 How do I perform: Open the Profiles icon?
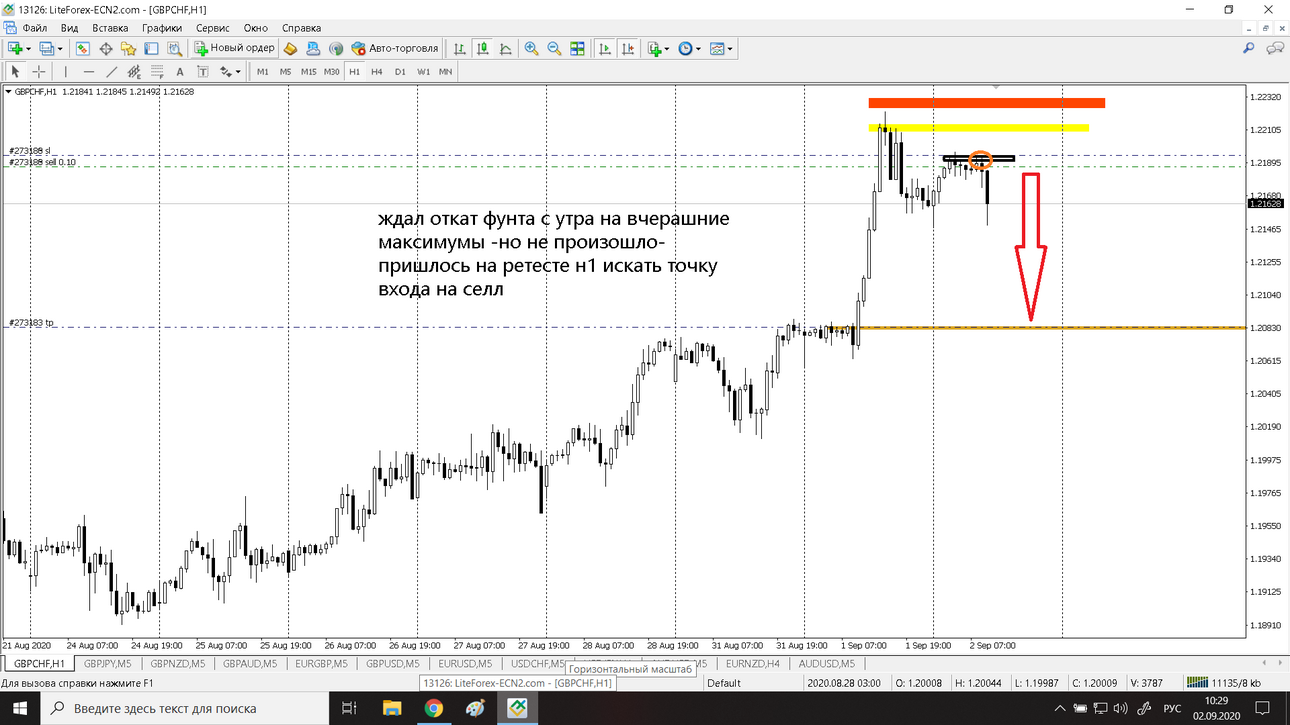click(x=47, y=48)
